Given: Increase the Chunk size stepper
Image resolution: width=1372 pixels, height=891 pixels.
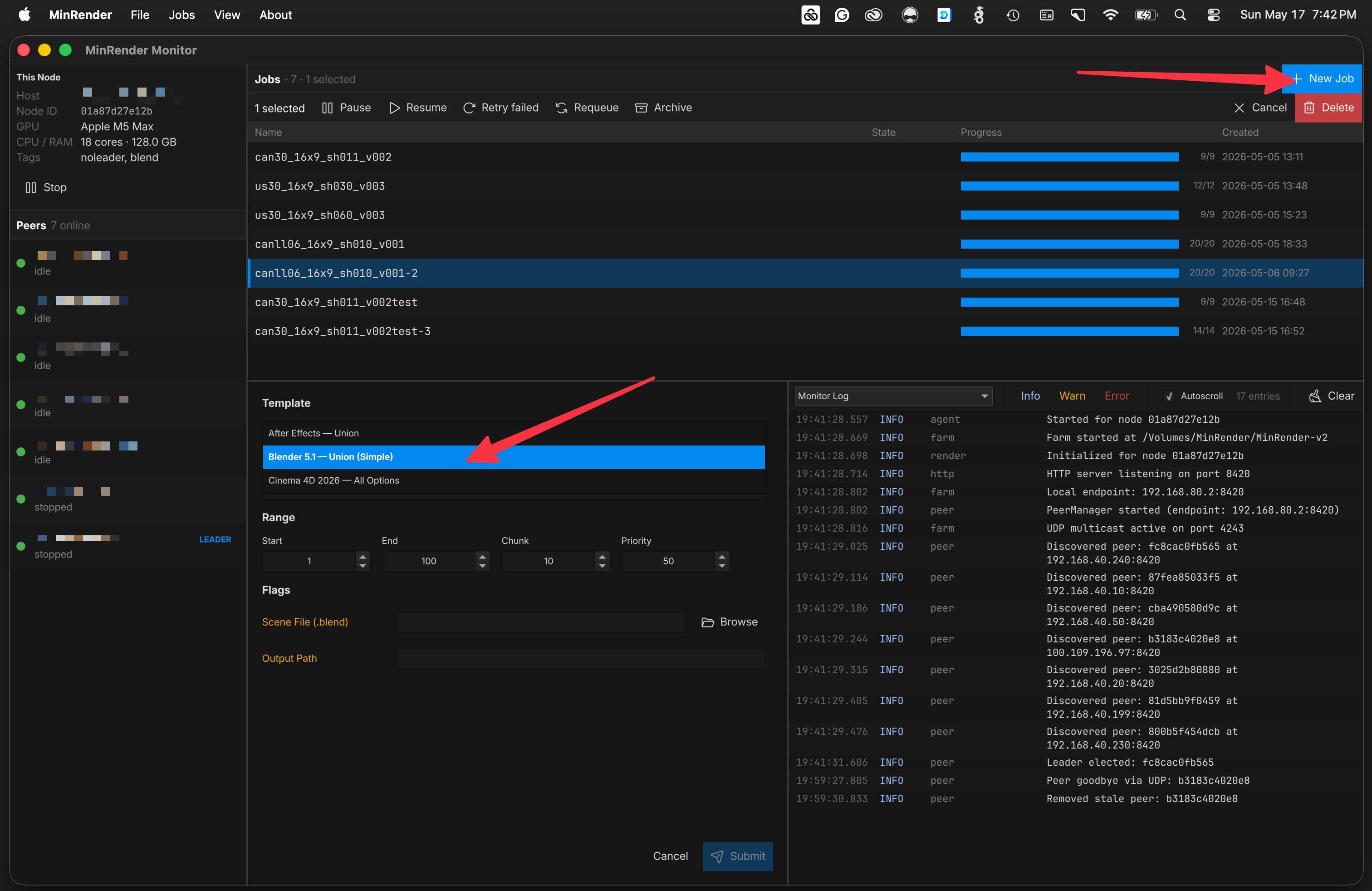Looking at the screenshot, I should [603, 556].
